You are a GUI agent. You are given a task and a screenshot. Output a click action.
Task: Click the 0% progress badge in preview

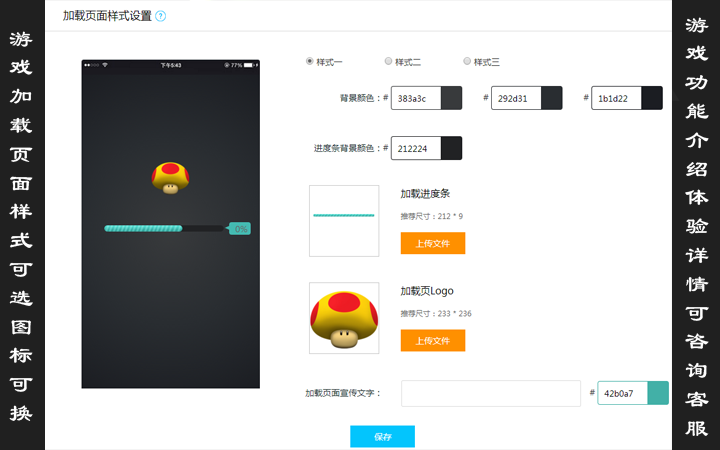240,228
